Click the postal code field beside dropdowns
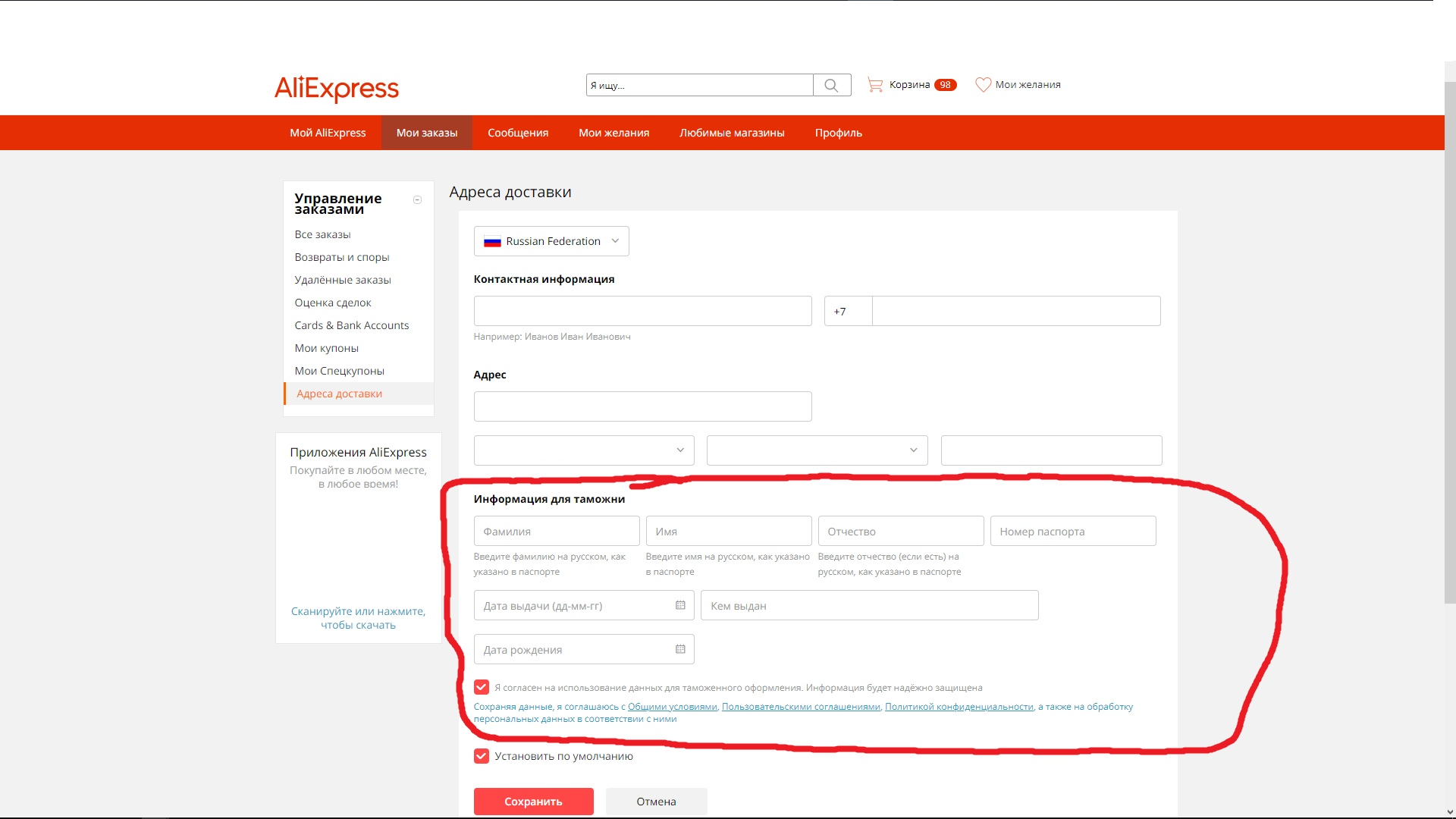The width and height of the screenshot is (1456, 819). pyautogui.click(x=1051, y=450)
